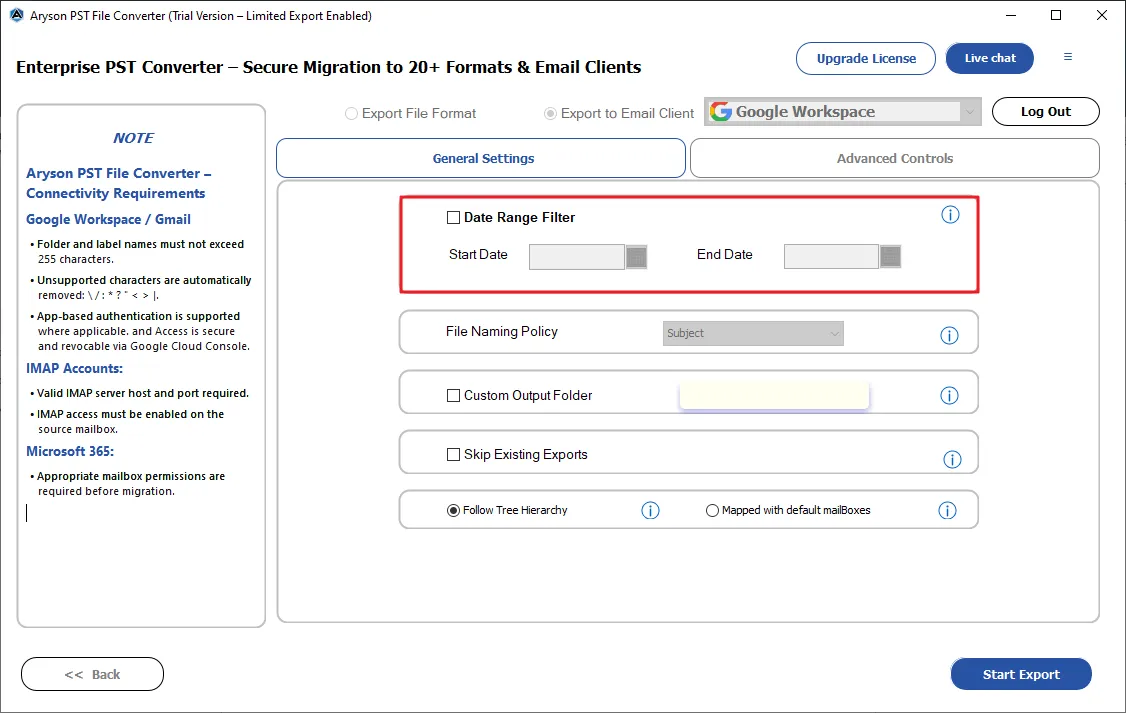
Task: Click the End Date input field
Action: click(831, 256)
